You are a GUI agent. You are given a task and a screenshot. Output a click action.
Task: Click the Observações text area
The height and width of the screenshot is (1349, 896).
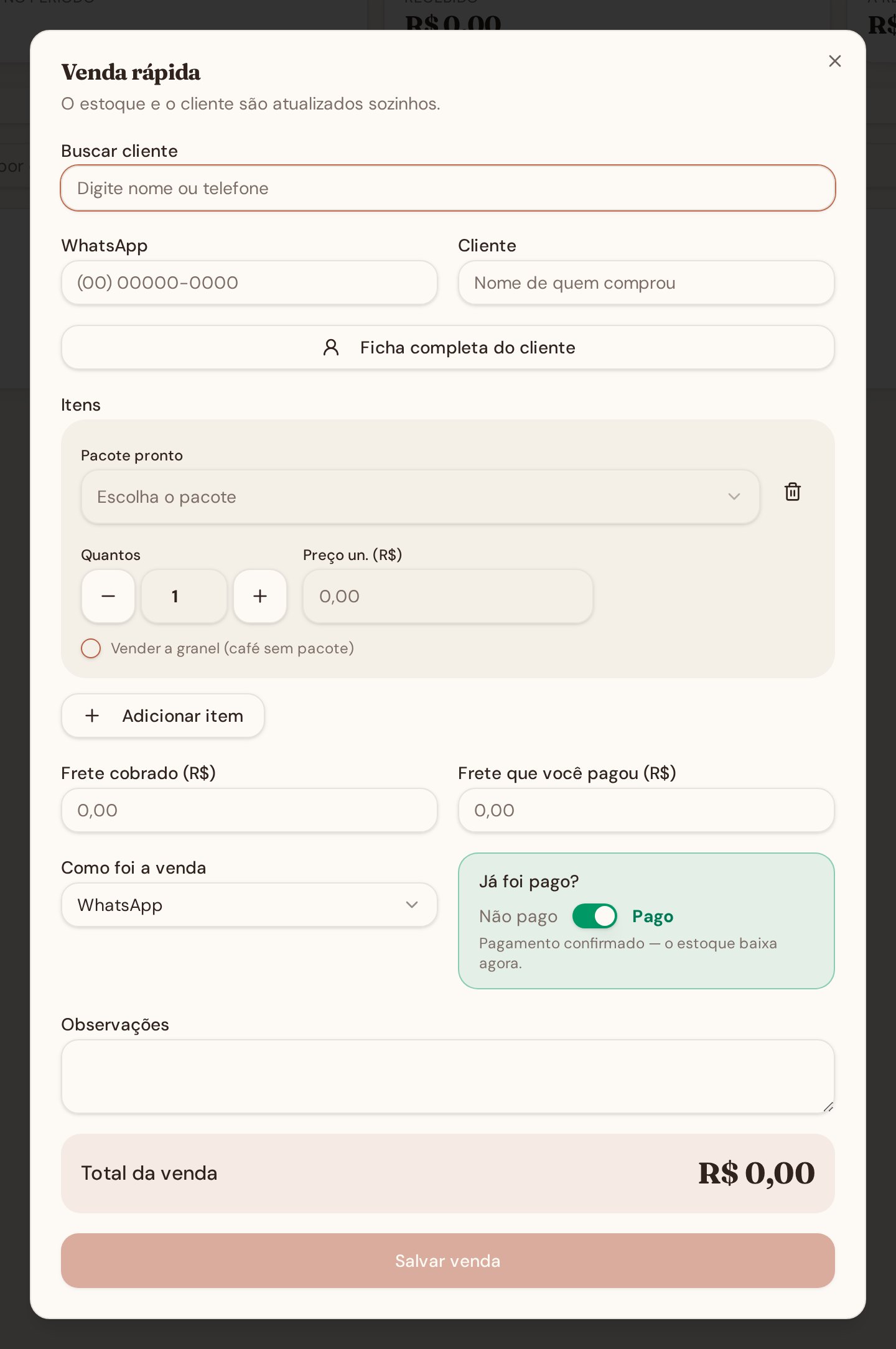point(448,1076)
